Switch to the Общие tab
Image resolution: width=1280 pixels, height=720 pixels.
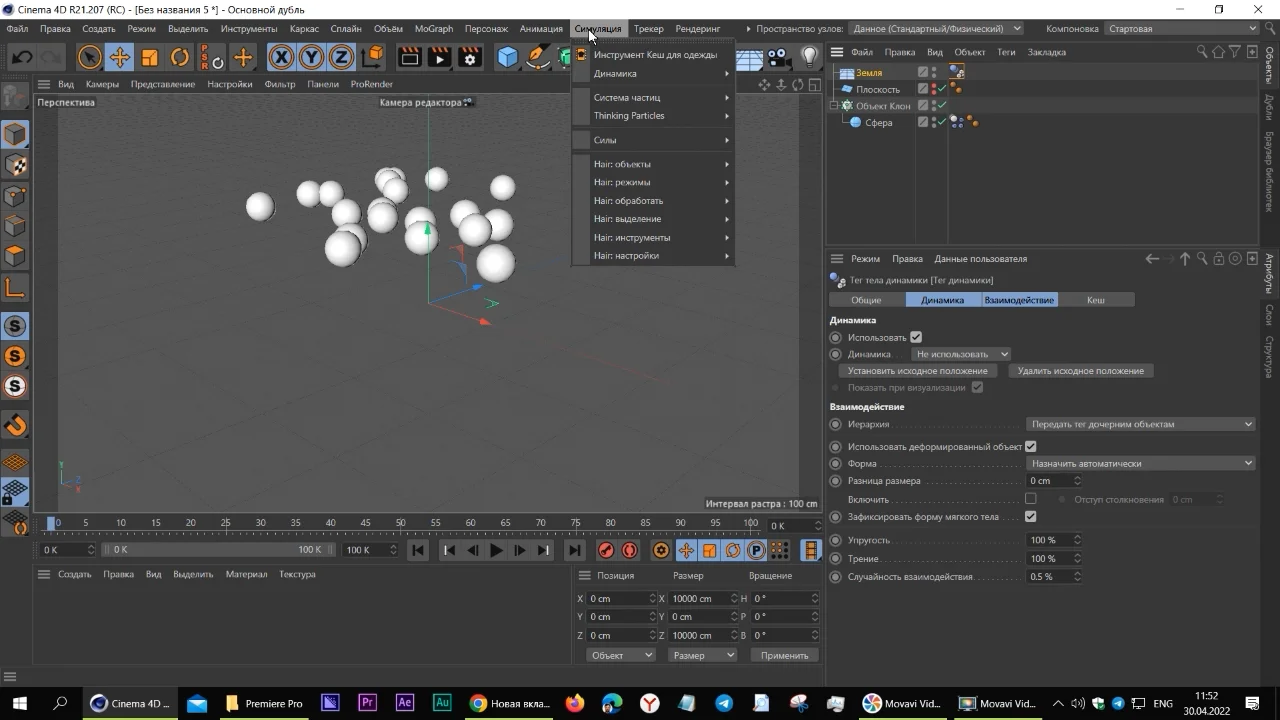(866, 299)
